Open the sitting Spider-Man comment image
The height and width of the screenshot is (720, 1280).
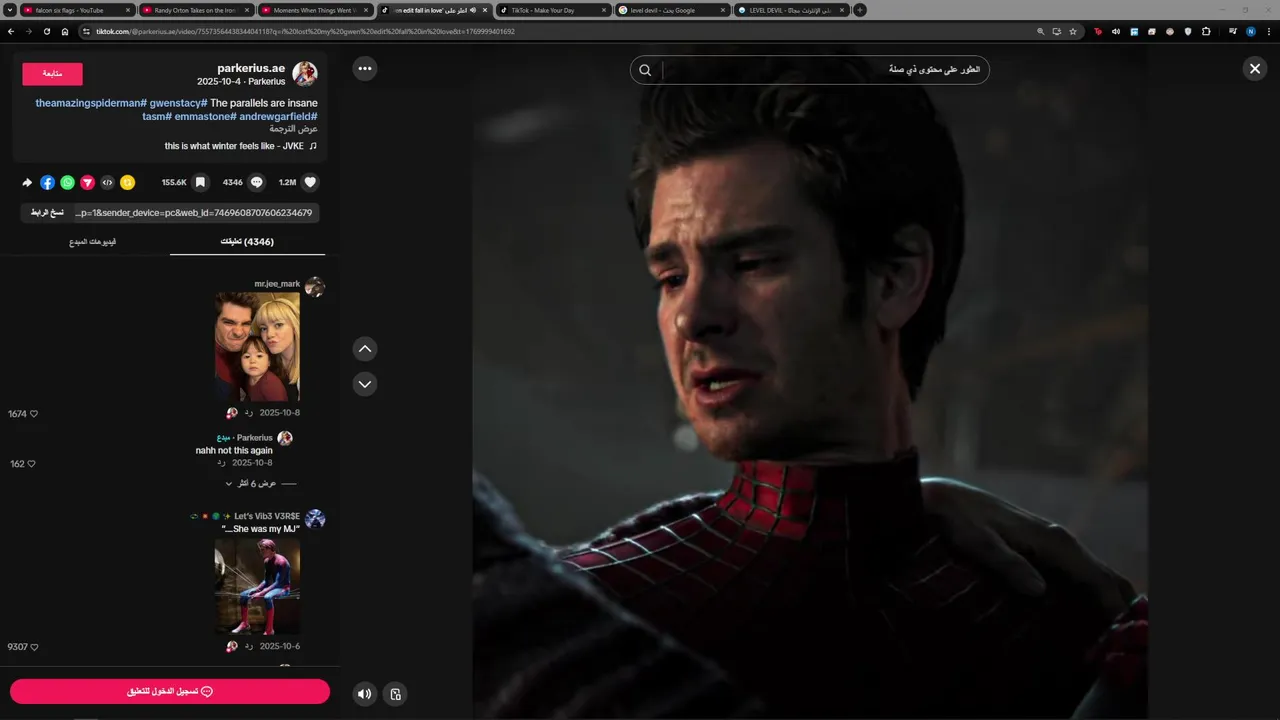pyautogui.click(x=257, y=587)
